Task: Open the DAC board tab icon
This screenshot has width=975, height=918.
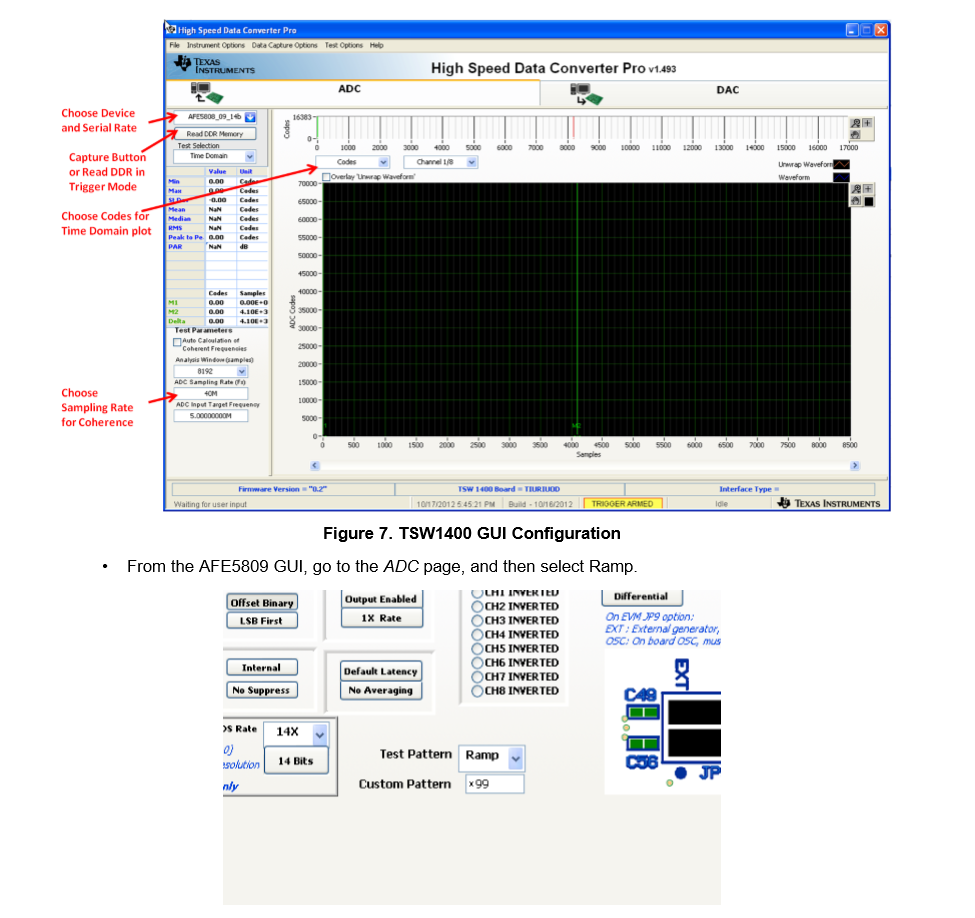Action: (x=586, y=94)
